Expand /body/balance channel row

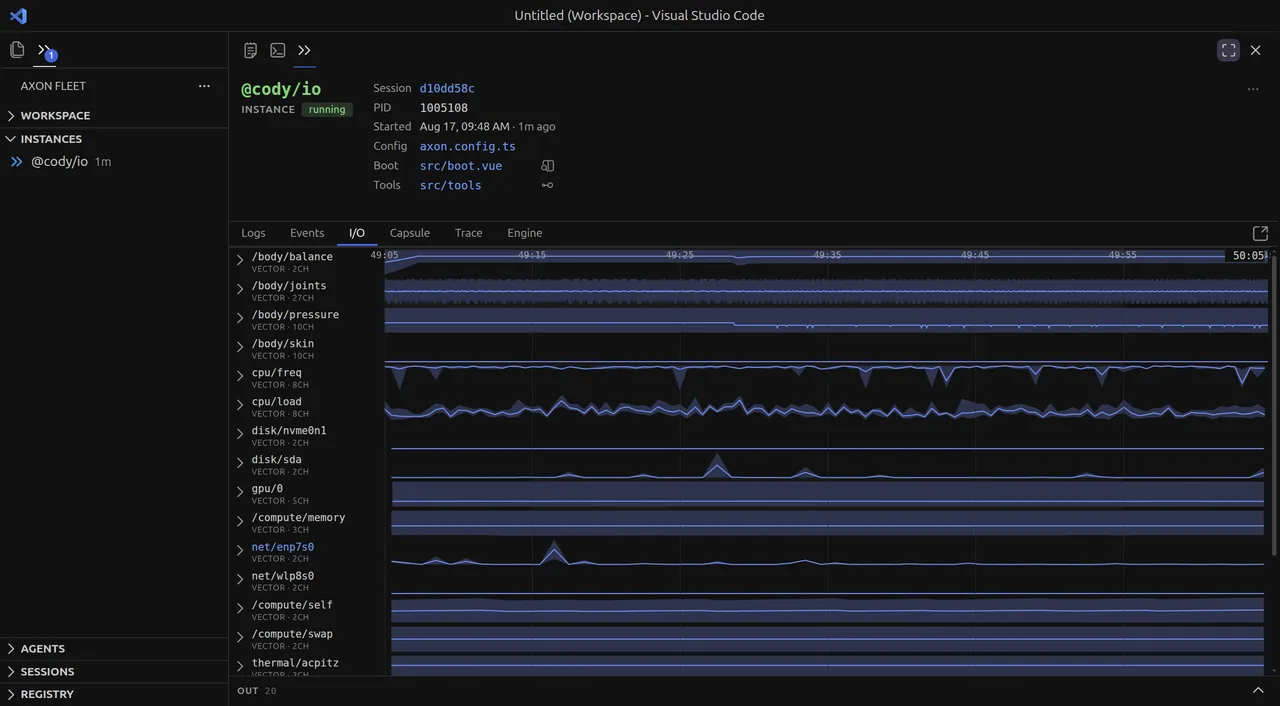pyautogui.click(x=240, y=260)
